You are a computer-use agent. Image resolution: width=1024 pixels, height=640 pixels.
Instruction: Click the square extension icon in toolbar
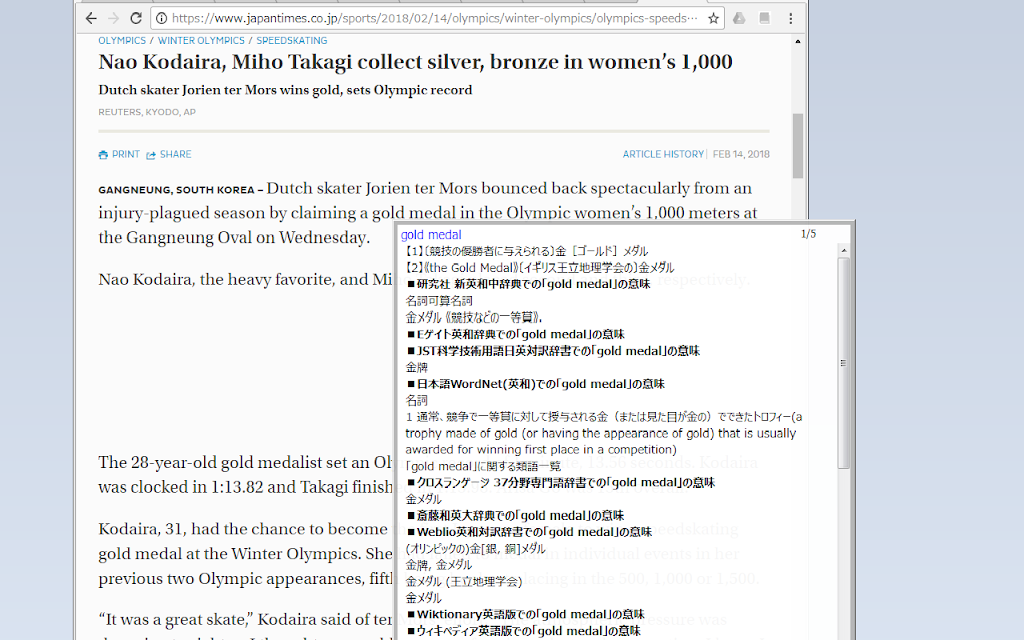764,18
